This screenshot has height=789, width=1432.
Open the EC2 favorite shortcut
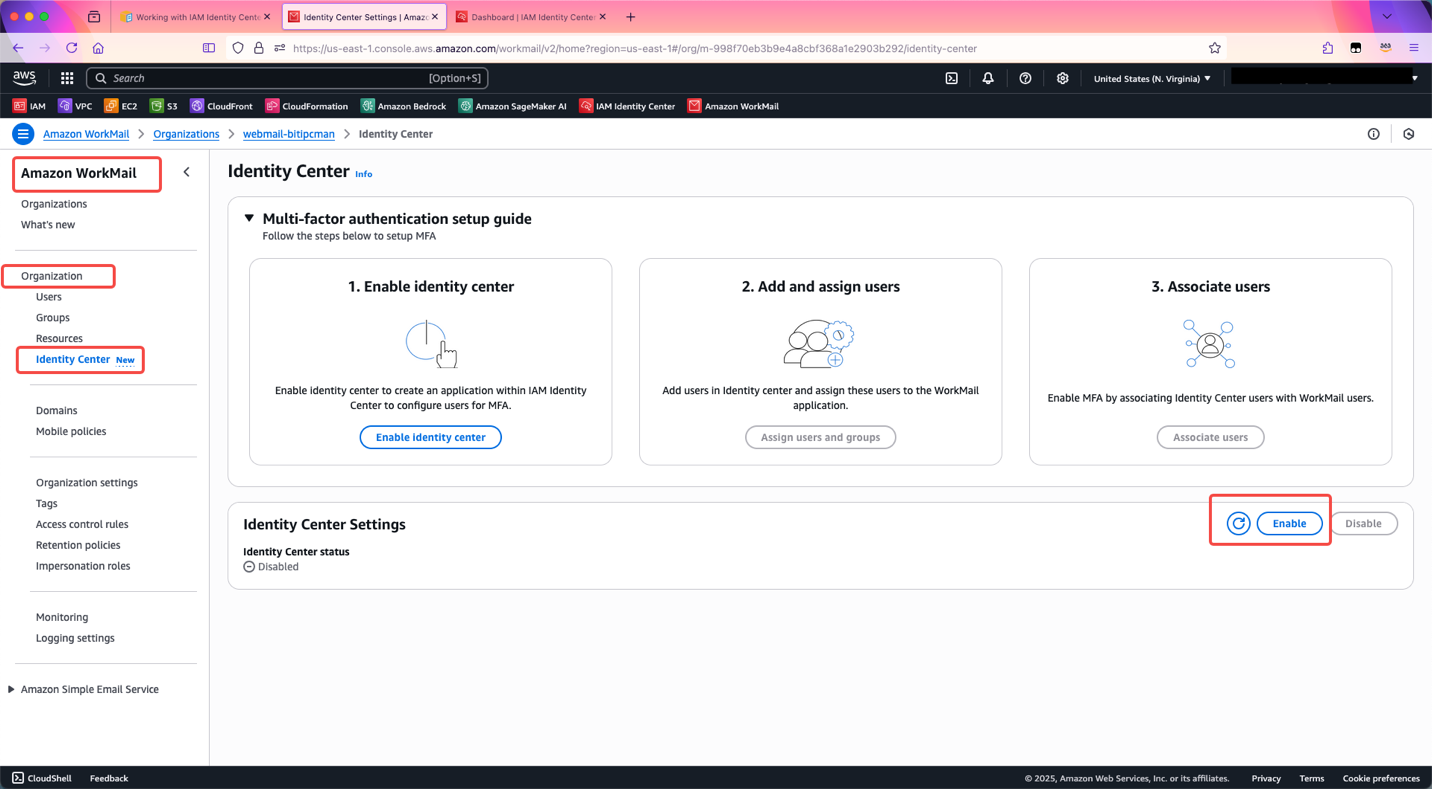pos(121,106)
